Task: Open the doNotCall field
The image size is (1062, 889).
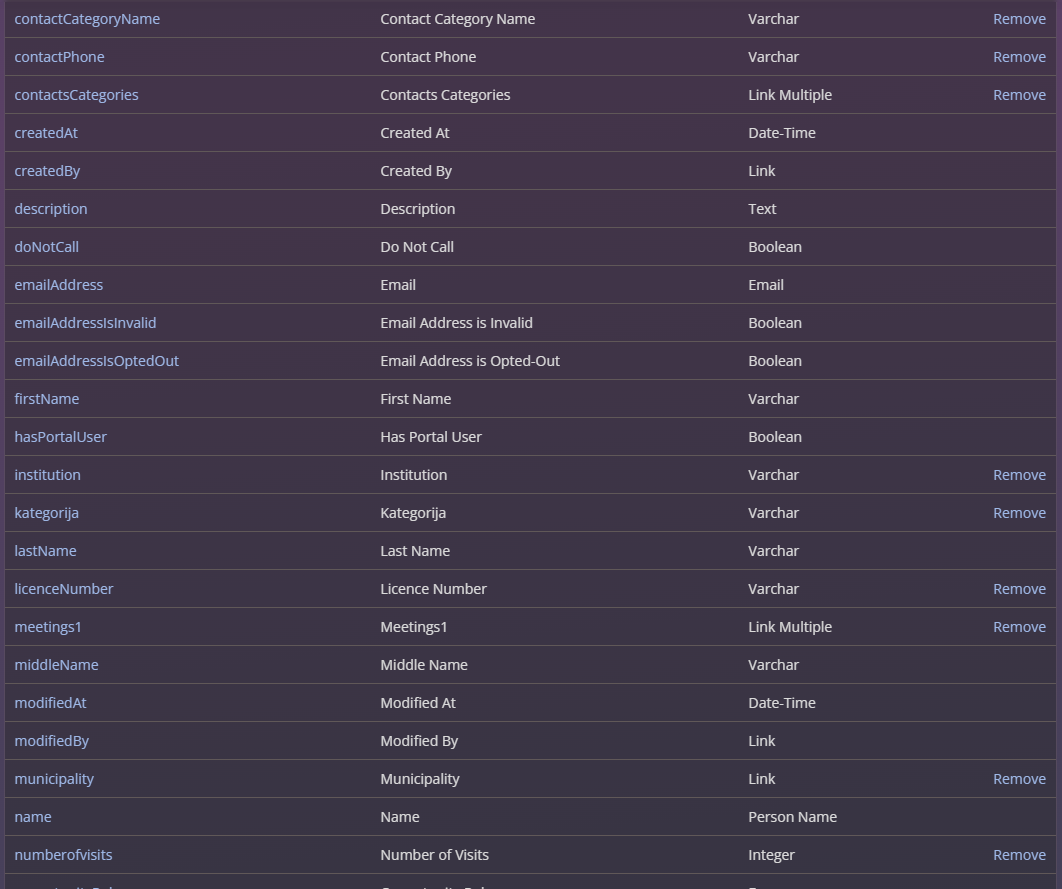Action: pyautogui.click(x=46, y=247)
